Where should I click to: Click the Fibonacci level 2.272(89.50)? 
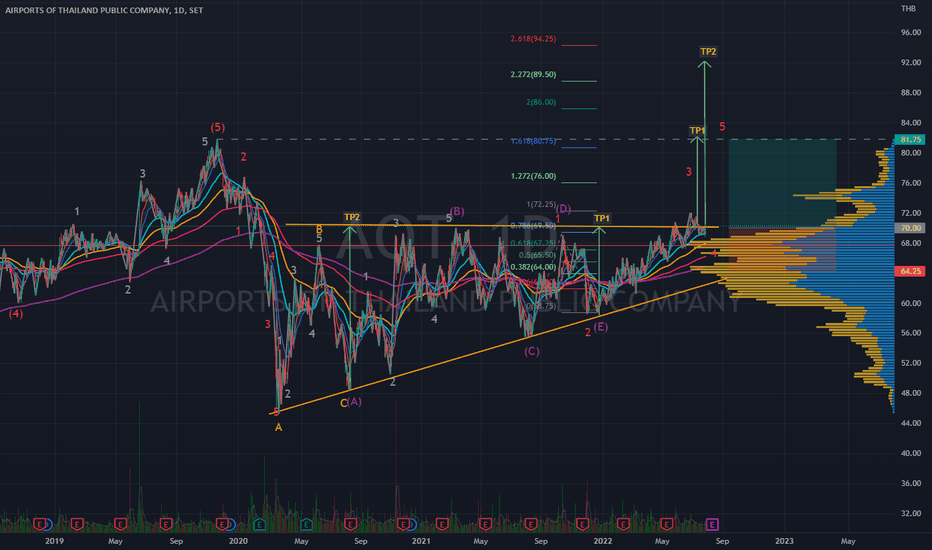click(533, 74)
